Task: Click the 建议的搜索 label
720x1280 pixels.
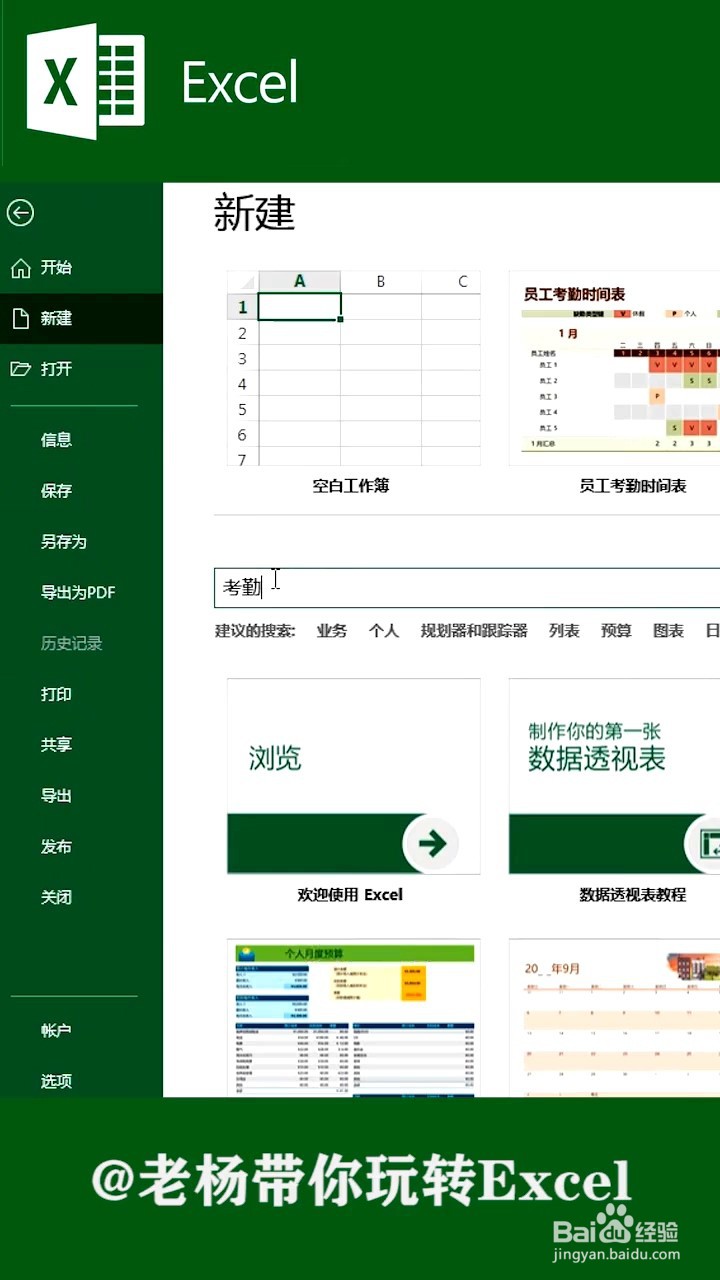Action: click(255, 631)
